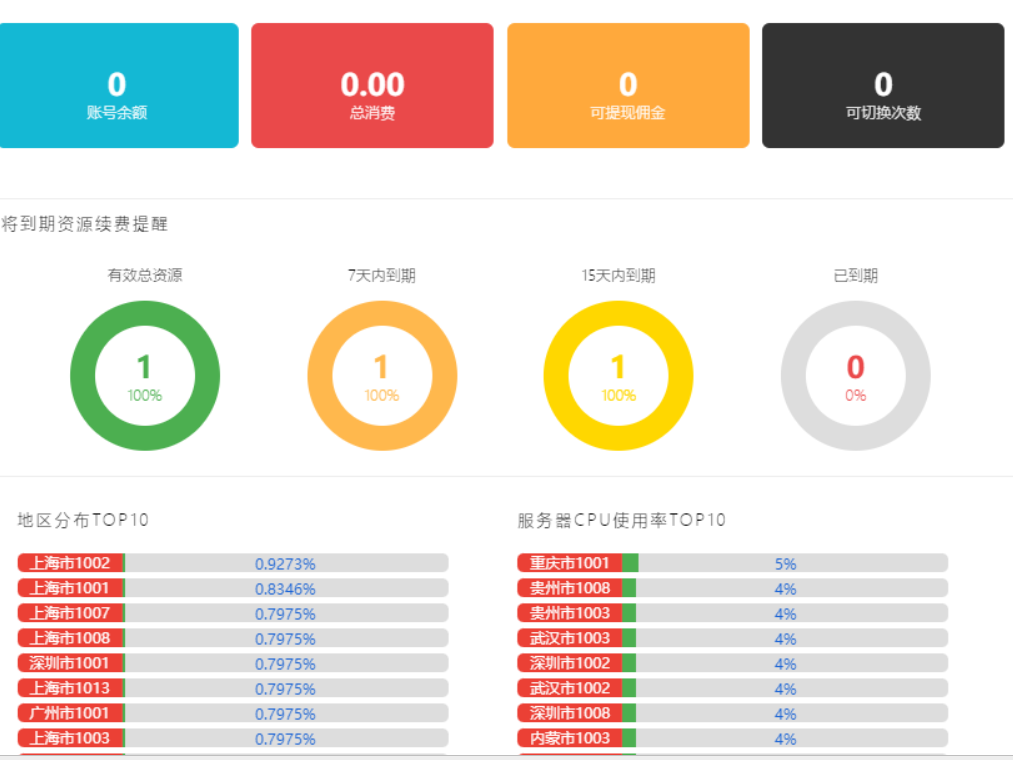Click the 重庆市1001 server CPU label

(569, 563)
